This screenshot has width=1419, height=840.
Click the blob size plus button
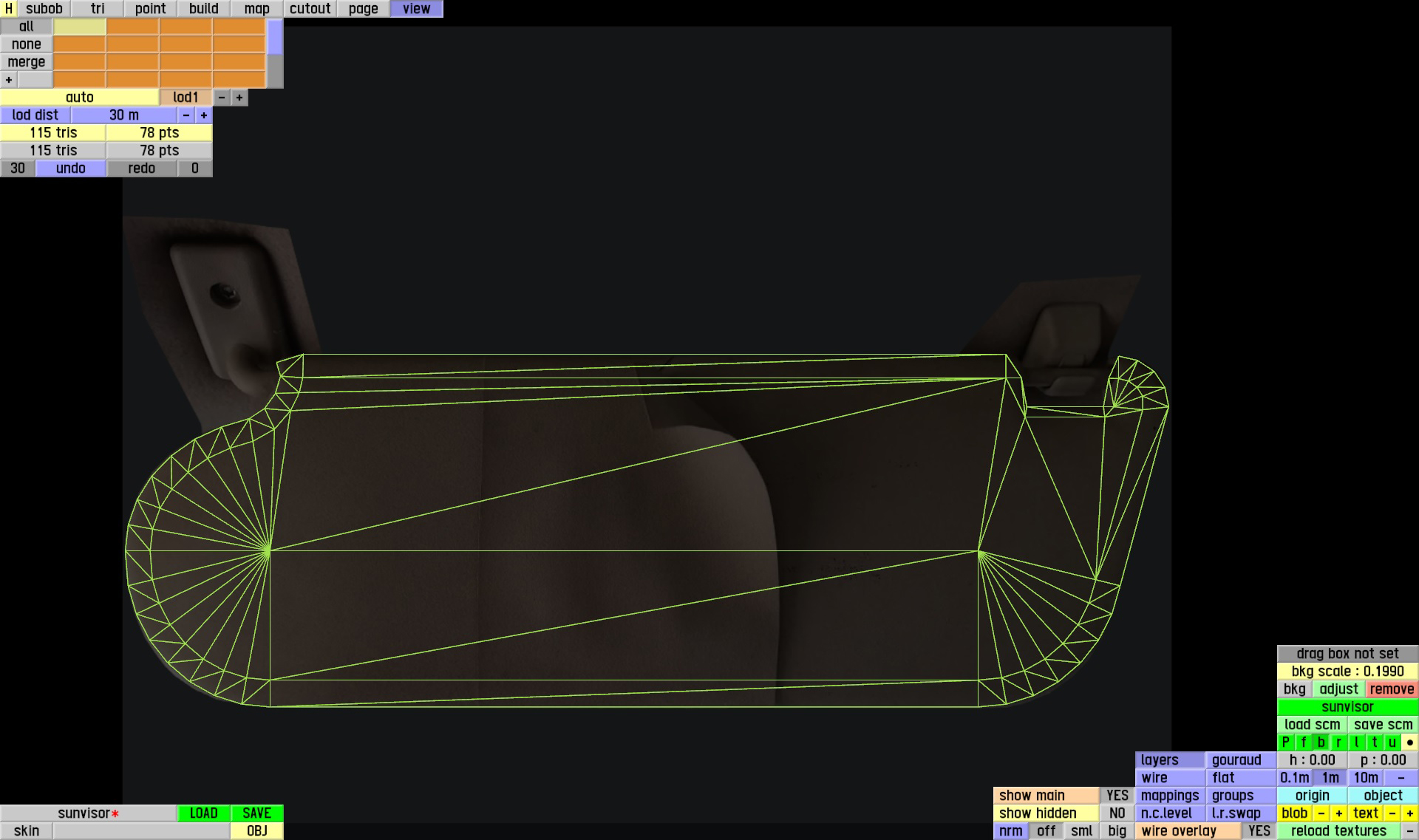(1338, 813)
